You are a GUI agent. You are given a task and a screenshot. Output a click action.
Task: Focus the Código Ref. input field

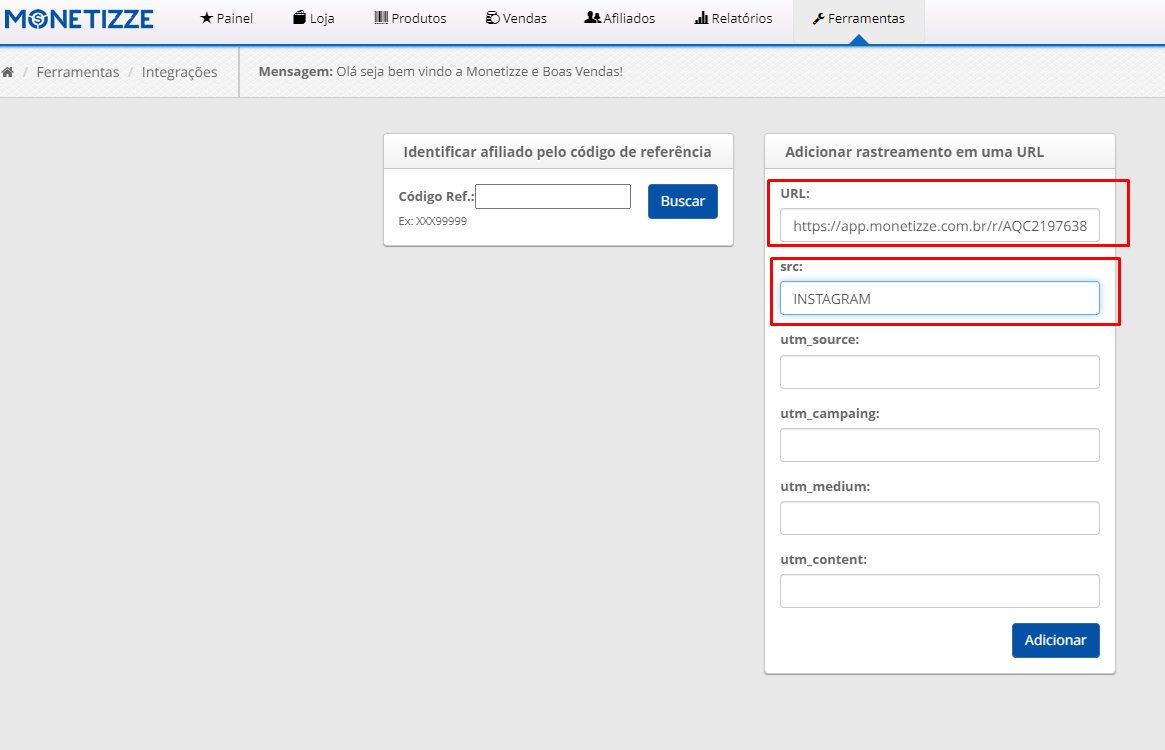553,197
